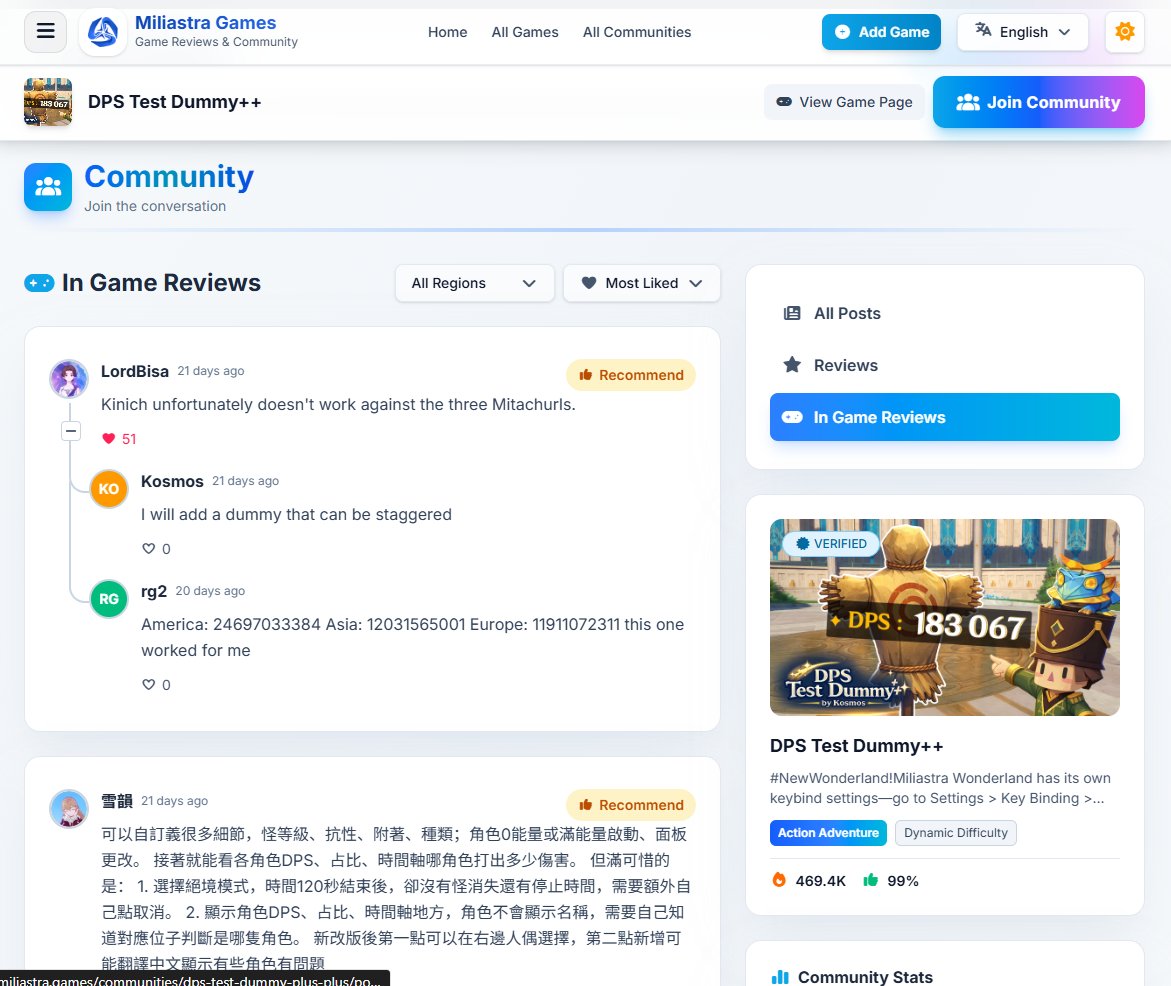Click "Kinich unfortunately doesn't work" review text
The image size is (1171, 986).
[x=338, y=404]
